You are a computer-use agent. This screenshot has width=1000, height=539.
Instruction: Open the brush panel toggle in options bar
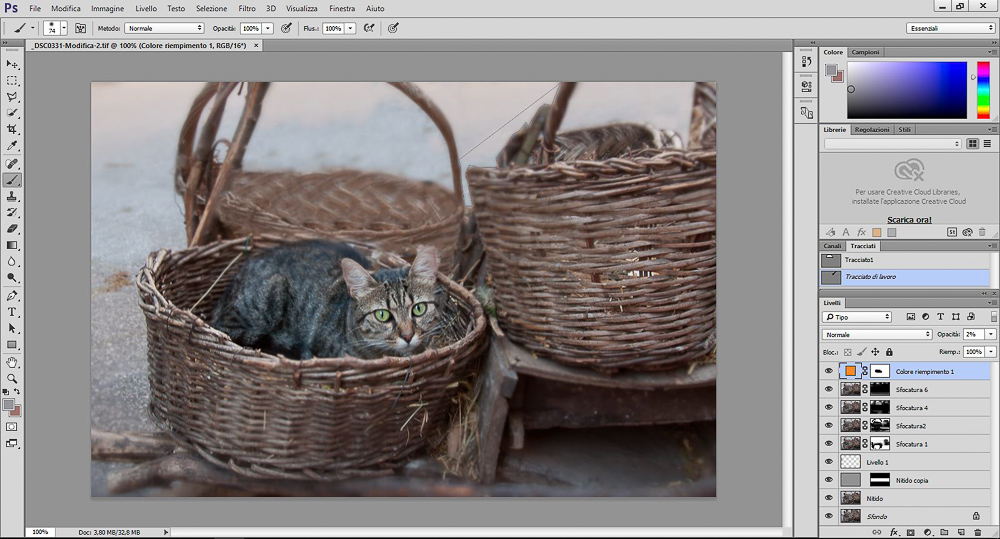click(x=80, y=28)
